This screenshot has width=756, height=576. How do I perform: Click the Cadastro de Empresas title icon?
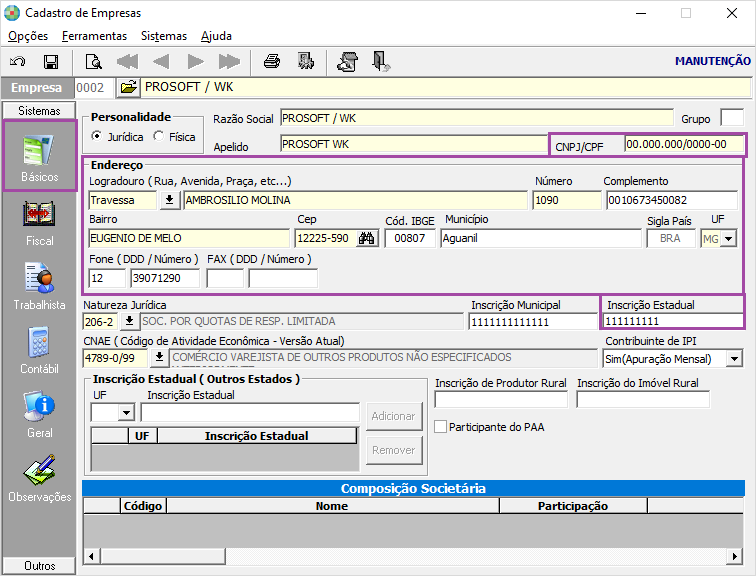coord(12,13)
